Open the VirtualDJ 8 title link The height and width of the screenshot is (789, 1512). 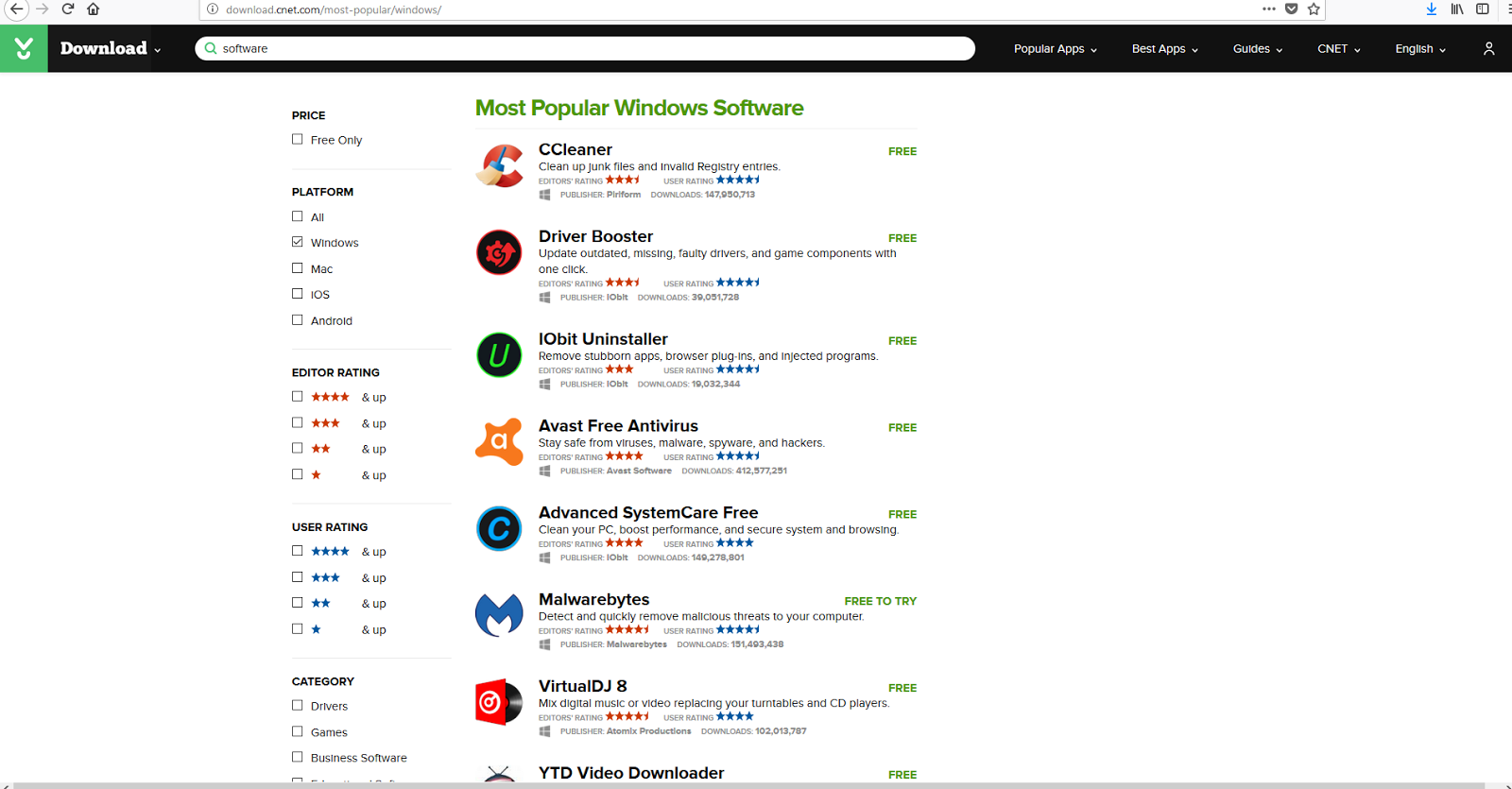(583, 686)
